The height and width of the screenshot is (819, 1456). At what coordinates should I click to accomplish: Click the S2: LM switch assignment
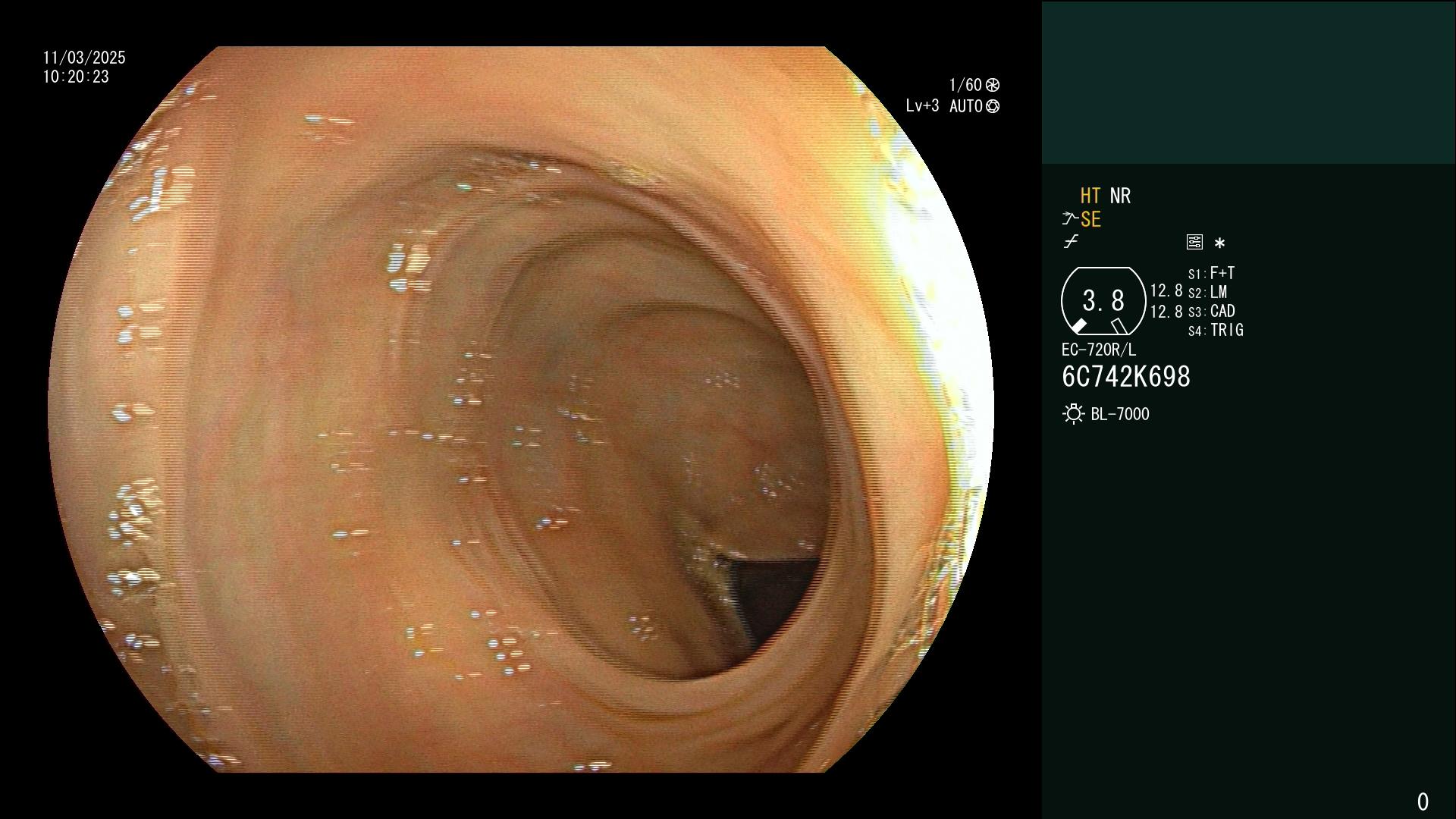(1207, 292)
